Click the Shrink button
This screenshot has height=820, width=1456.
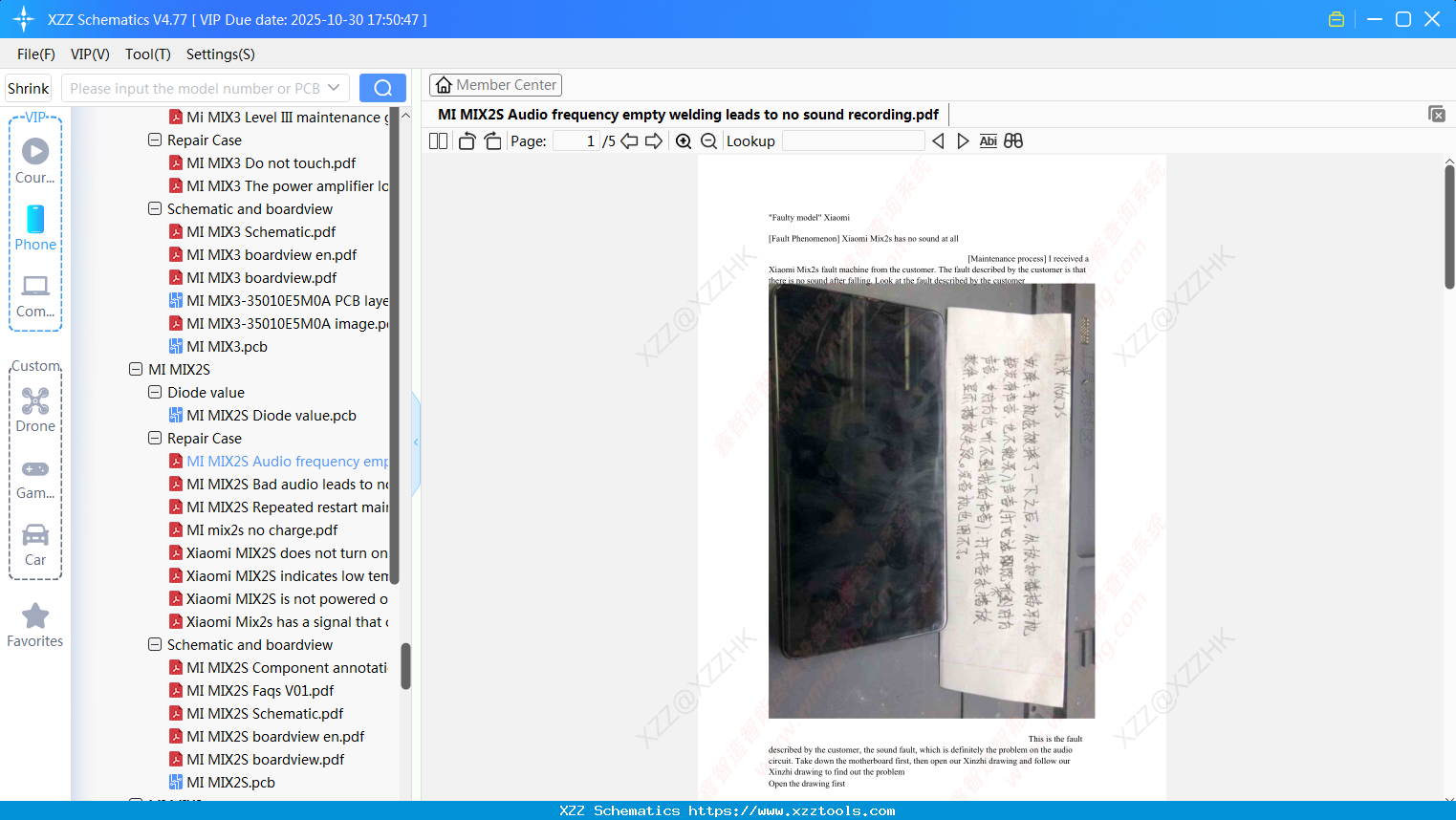pyautogui.click(x=29, y=88)
